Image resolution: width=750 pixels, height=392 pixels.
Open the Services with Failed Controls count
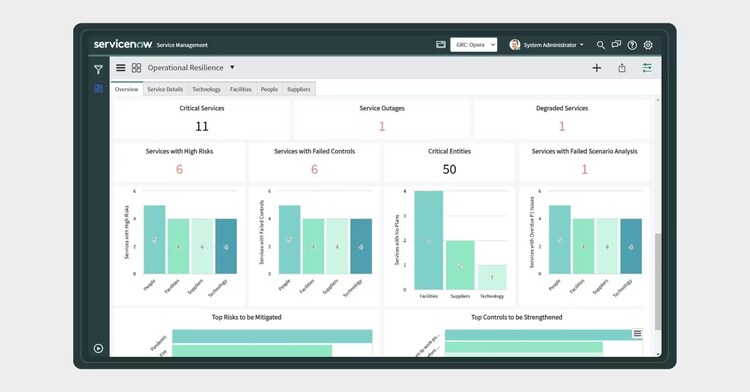[314, 169]
